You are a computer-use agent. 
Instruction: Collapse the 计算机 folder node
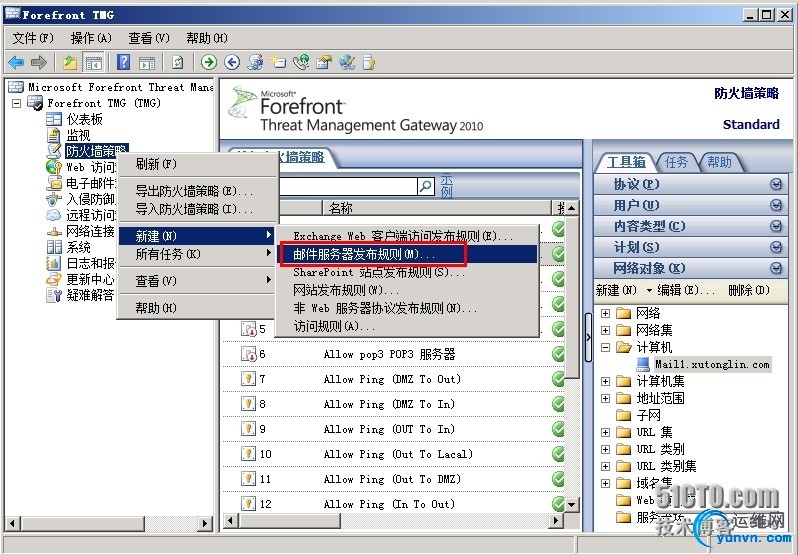click(x=605, y=347)
